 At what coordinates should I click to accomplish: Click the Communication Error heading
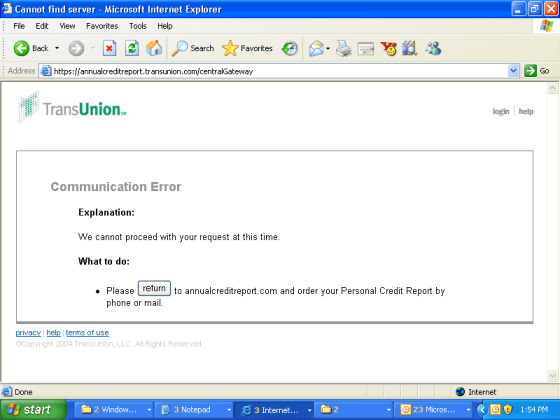coord(116,186)
